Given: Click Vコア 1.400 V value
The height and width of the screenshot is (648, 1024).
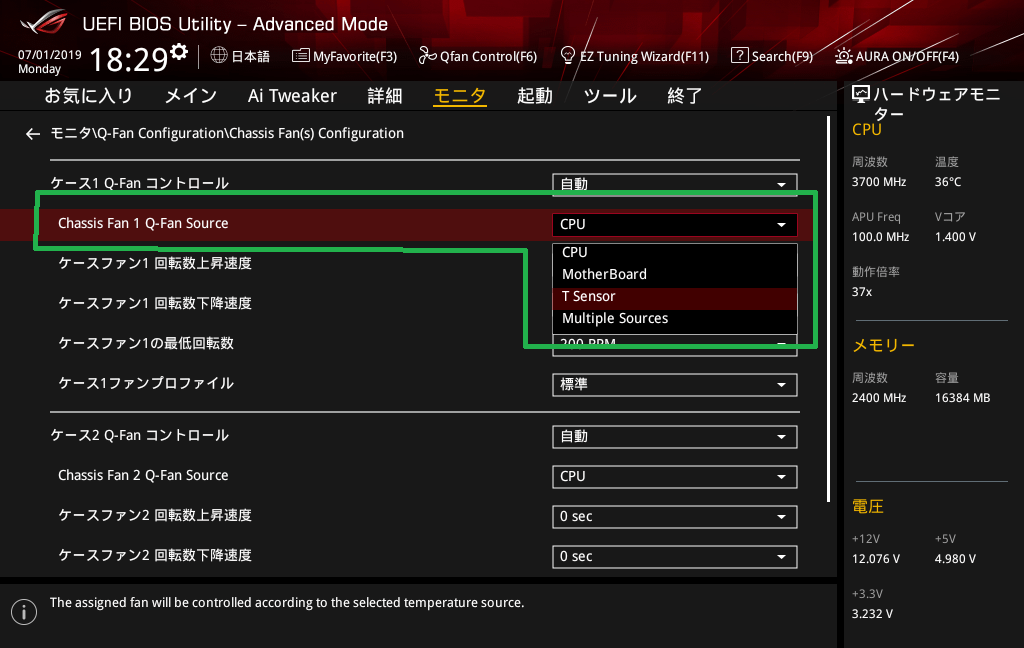Looking at the screenshot, I should point(955,236).
